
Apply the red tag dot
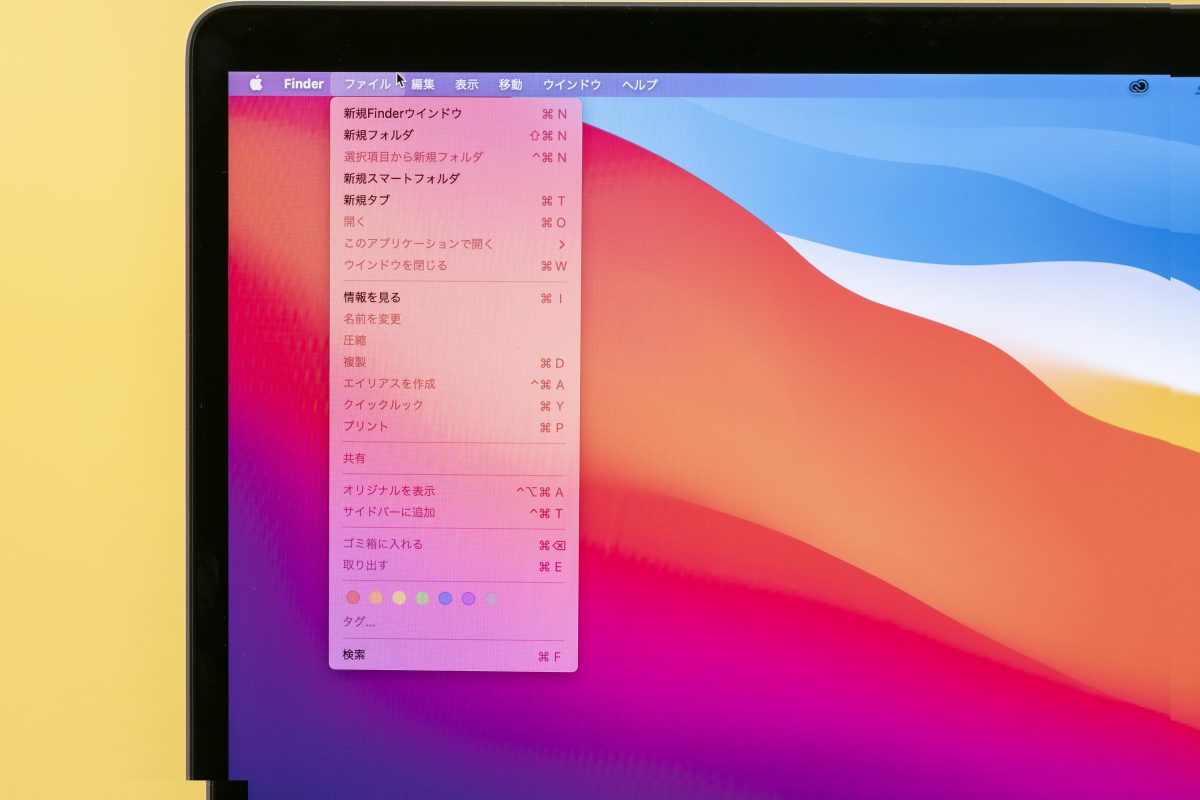point(353,598)
